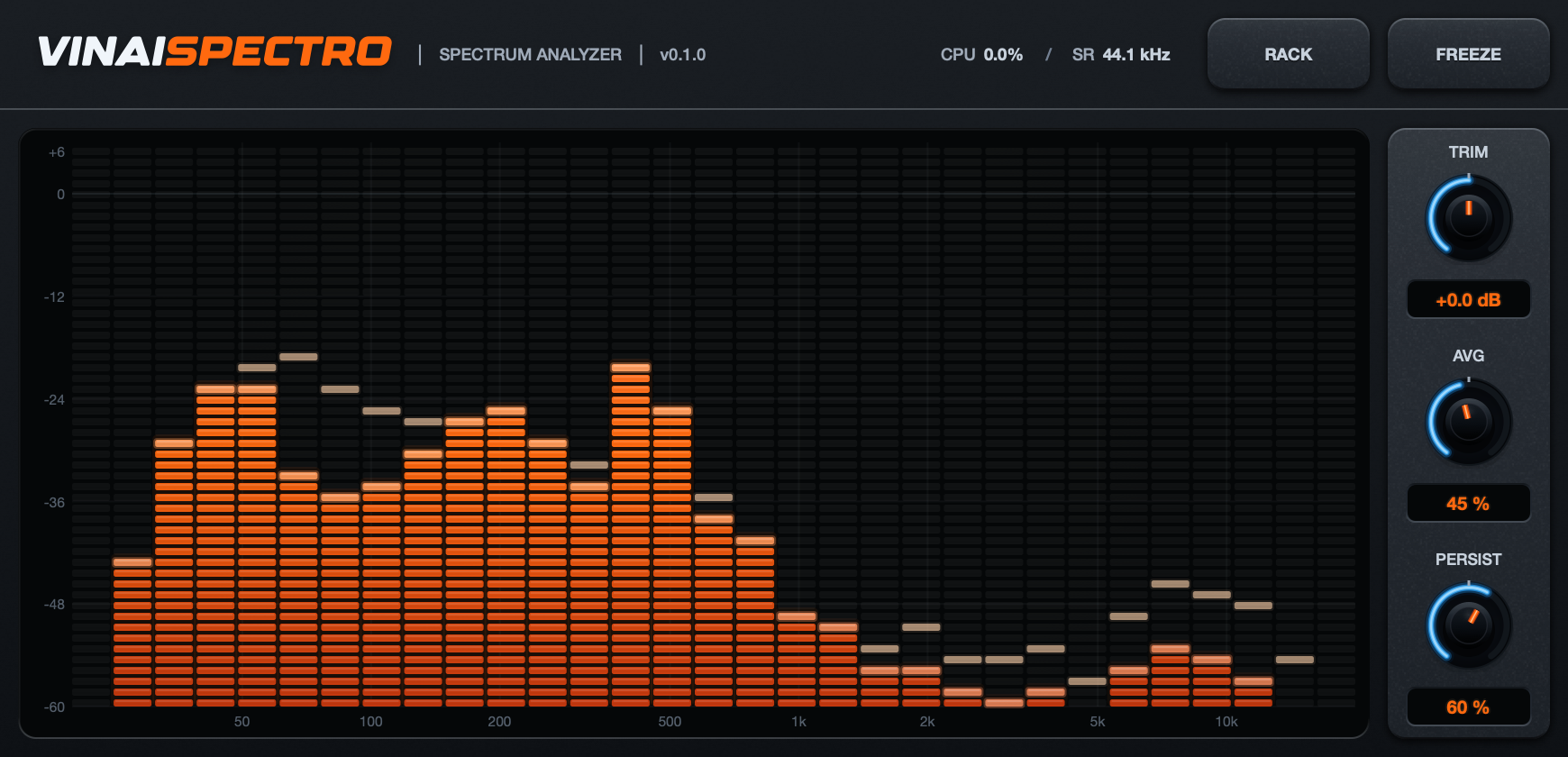Click the -36 dB scale label
Image resolution: width=1568 pixels, height=757 pixels.
click(x=54, y=503)
